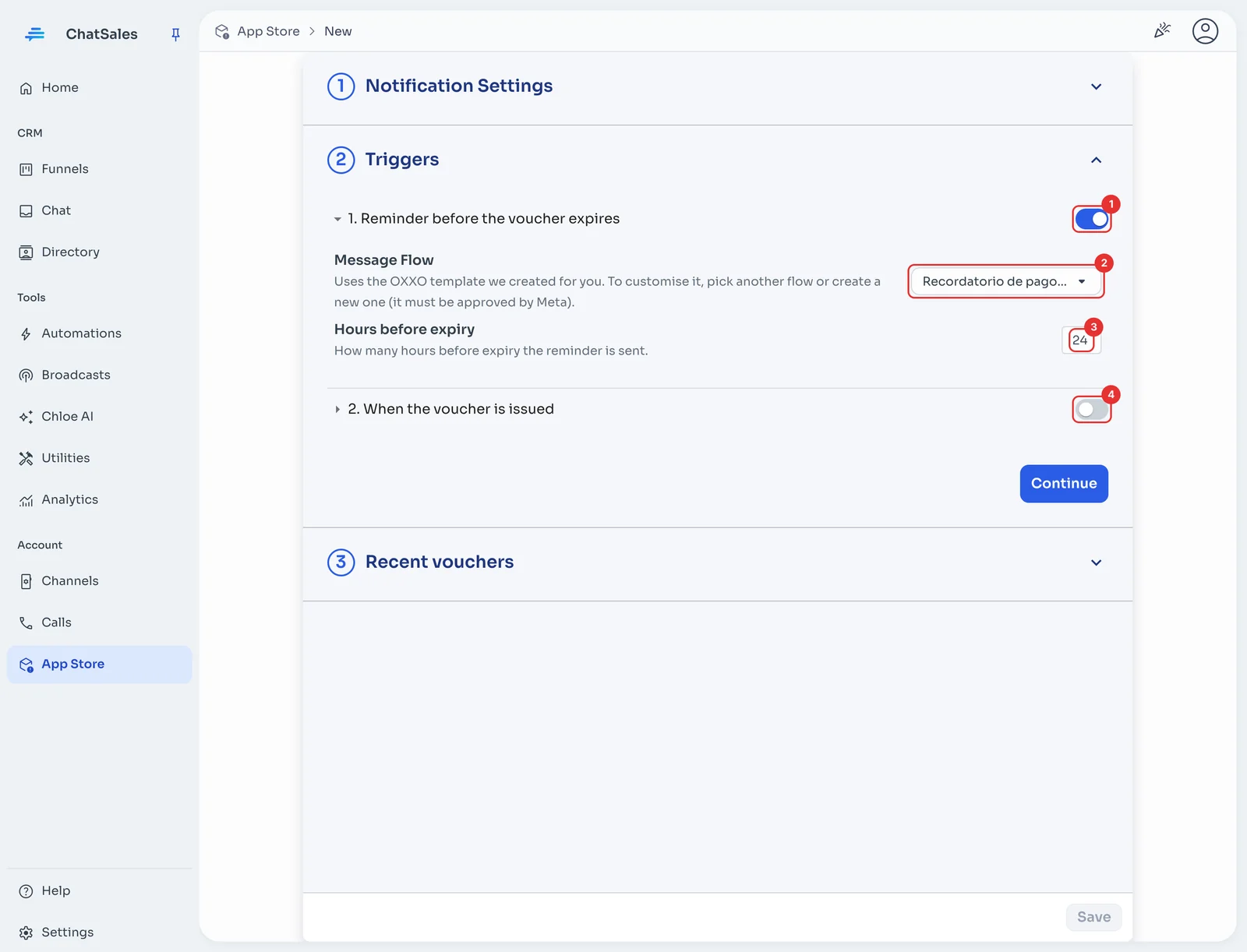Collapse the reminder before voucher expires row
Viewport: 1247px width, 952px height.
click(337, 219)
